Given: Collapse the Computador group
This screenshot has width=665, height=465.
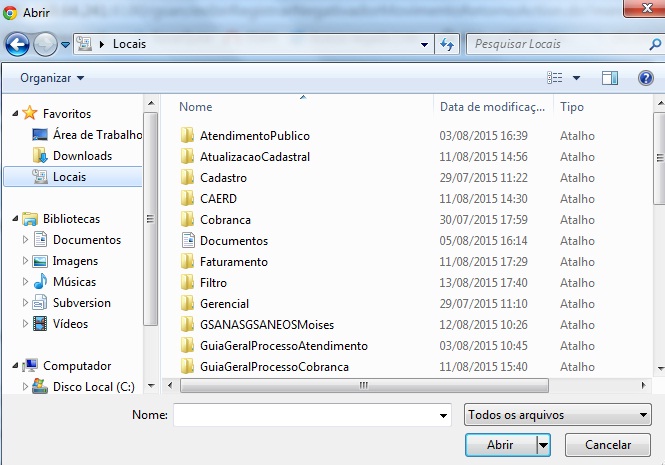Looking at the screenshot, I should pyautogui.click(x=15, y=365).
